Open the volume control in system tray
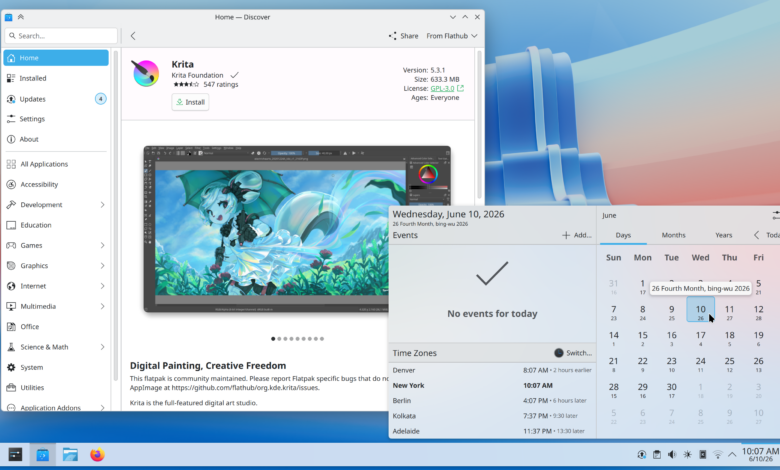The image size is (780, 470). (672, 455)
